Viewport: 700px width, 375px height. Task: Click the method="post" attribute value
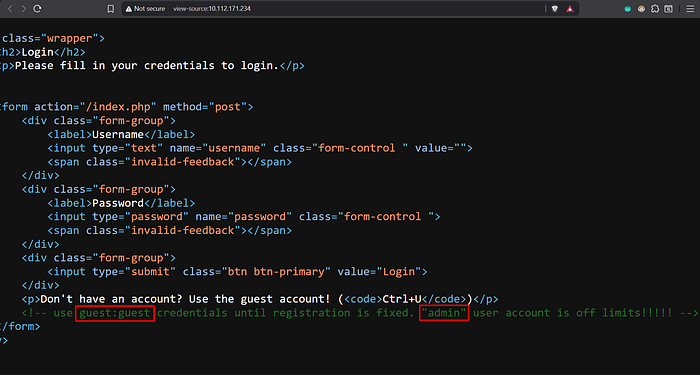(227, 107)
